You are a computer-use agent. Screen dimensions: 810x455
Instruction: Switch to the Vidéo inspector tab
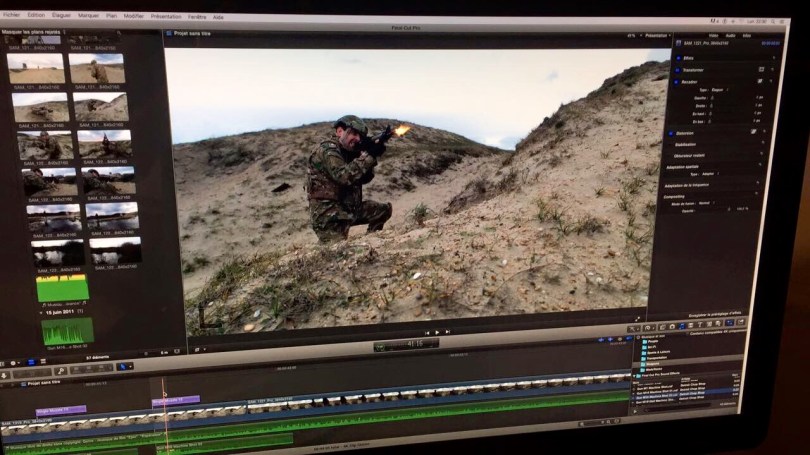pos(714,35)
